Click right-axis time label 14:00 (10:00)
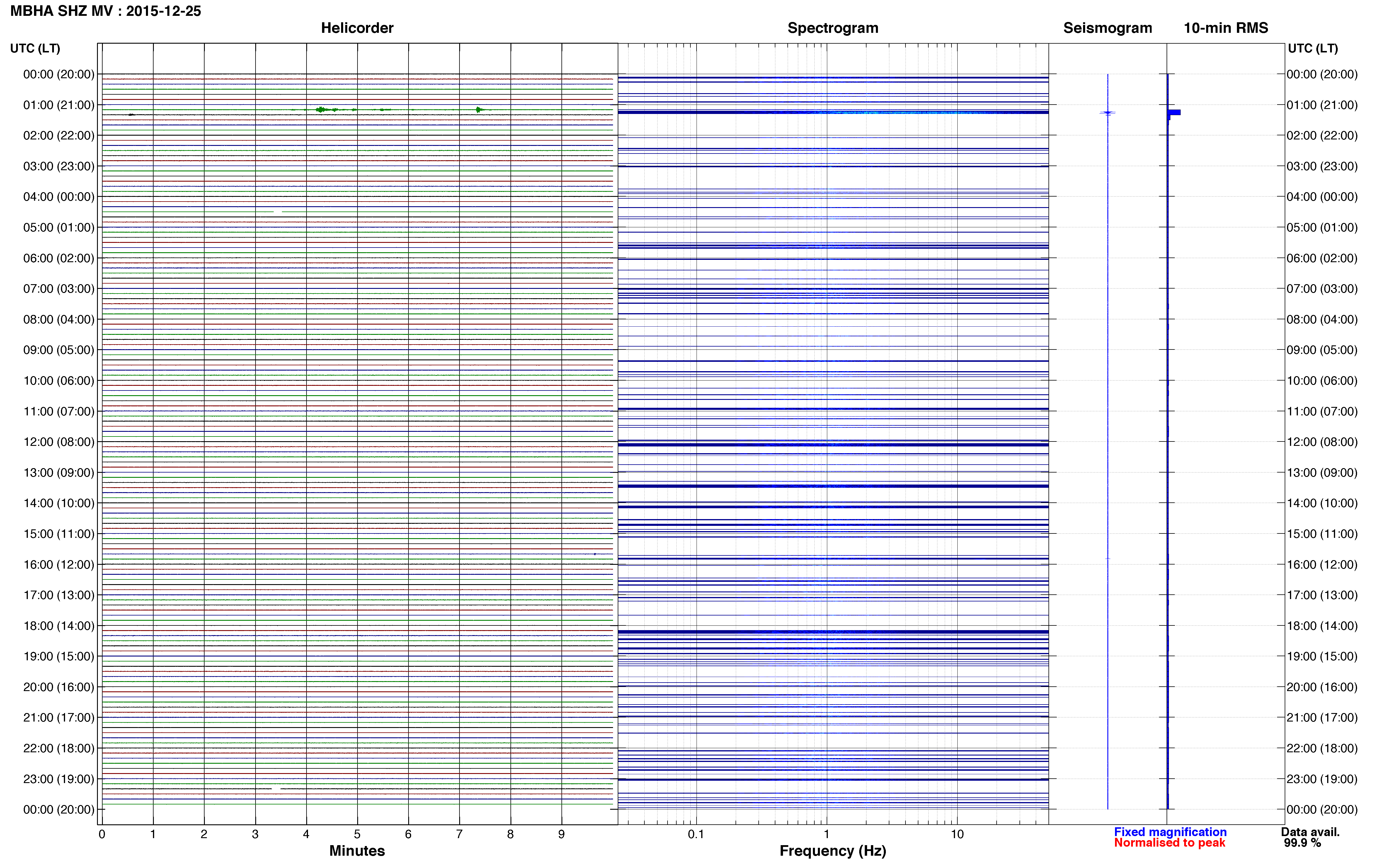 tap(1322, 503)
